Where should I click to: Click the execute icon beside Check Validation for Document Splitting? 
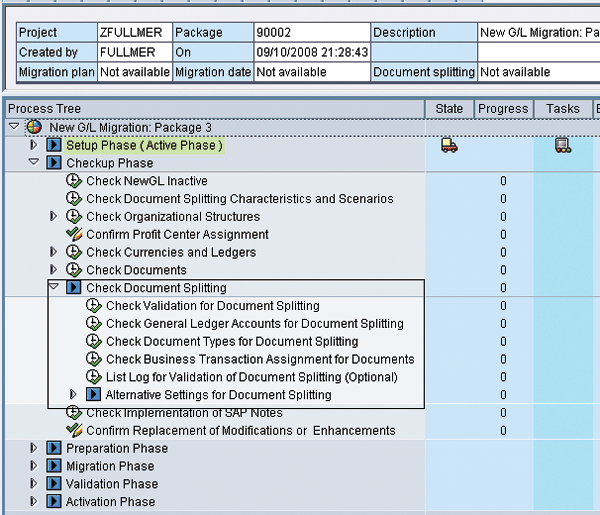[93, 306]
